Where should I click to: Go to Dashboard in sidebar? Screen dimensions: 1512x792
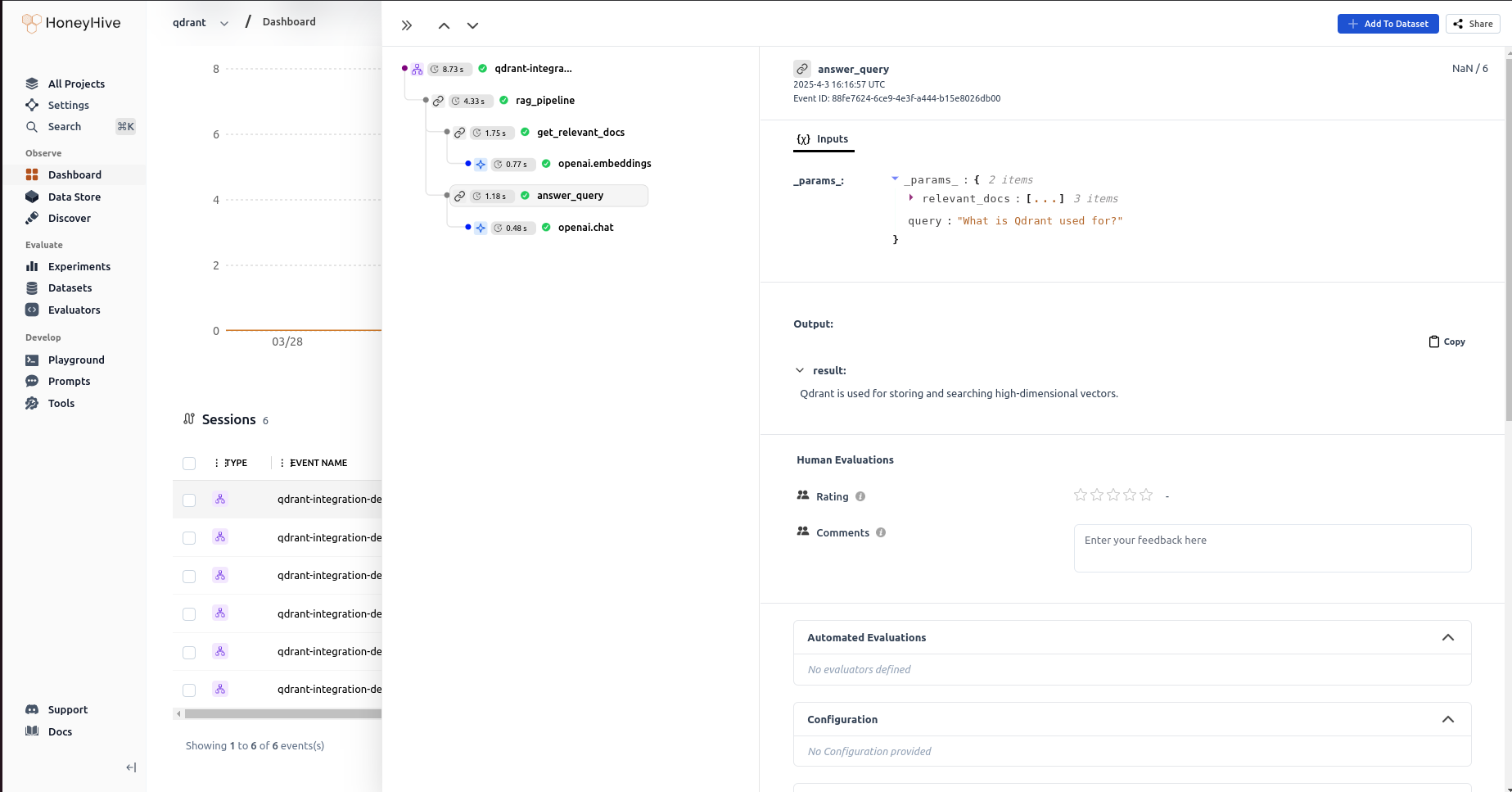pos(74,174)
